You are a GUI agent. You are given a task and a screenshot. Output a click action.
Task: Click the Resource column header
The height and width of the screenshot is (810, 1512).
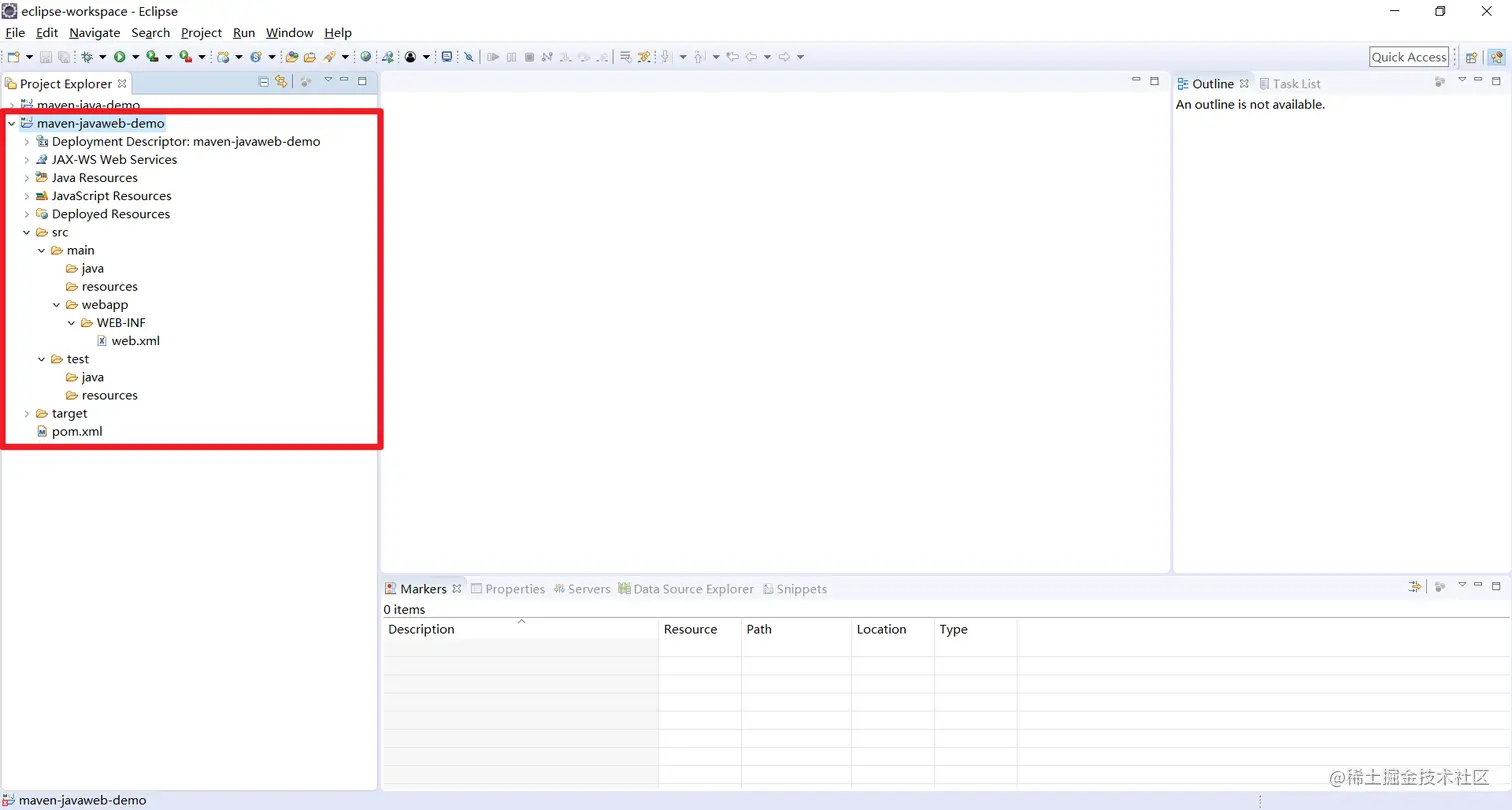(700, 629)
